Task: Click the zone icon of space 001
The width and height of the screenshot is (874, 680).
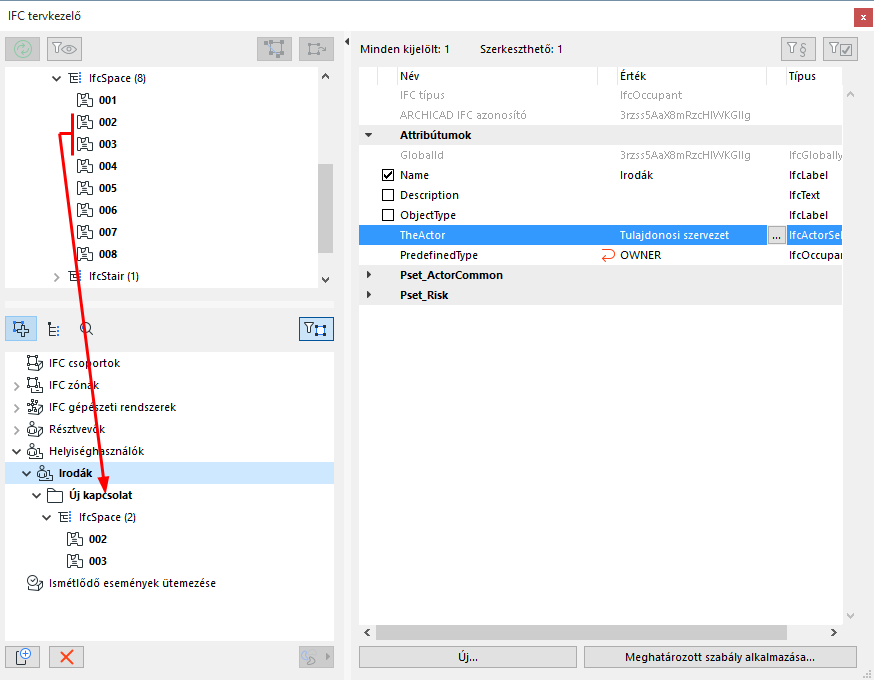Action: [85, 100]
